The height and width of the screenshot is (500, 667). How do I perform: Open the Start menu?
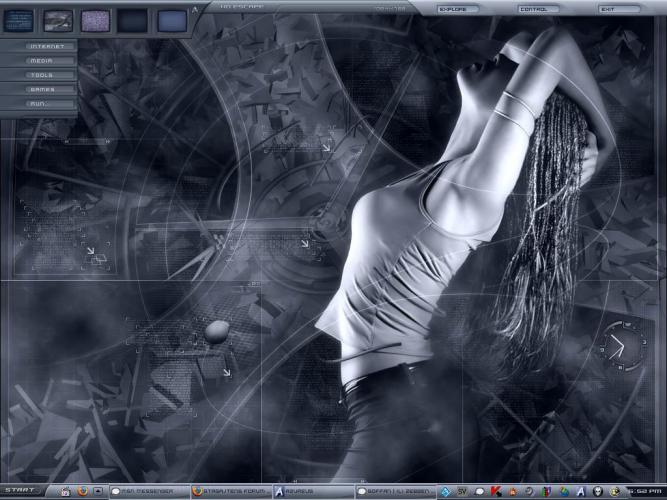[20, 491]
